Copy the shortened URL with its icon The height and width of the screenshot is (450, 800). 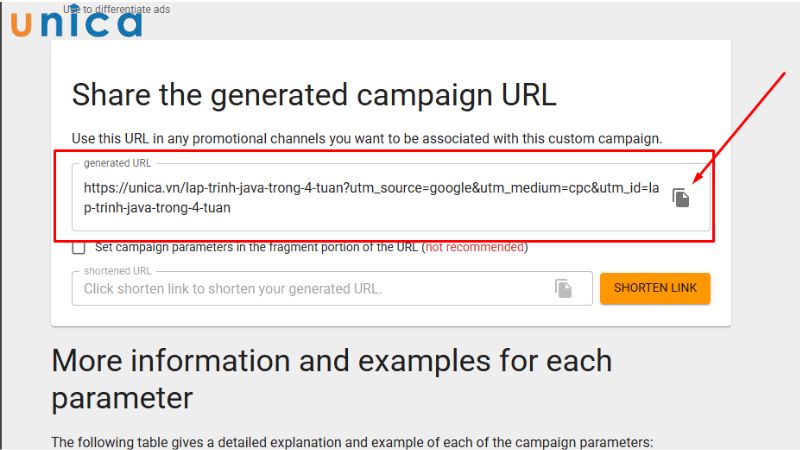[564, 289]
